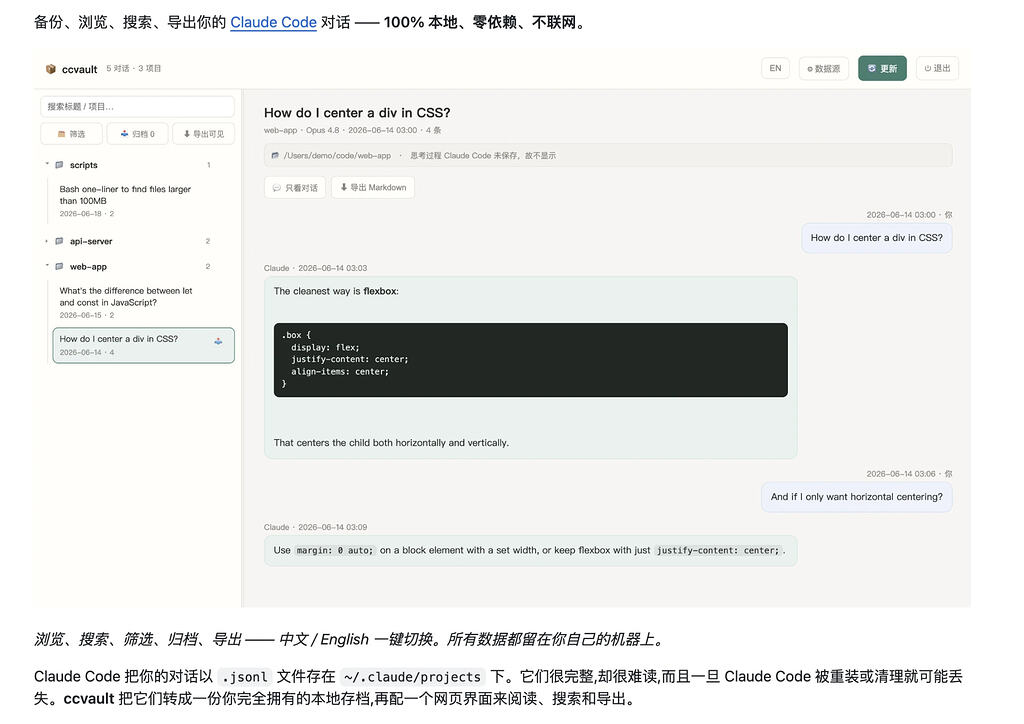Click the folder icon beside /Users/demo/code/web-app
Image resolution: width=1024 pixels, height=724 pixels.
tap(275, 155)
